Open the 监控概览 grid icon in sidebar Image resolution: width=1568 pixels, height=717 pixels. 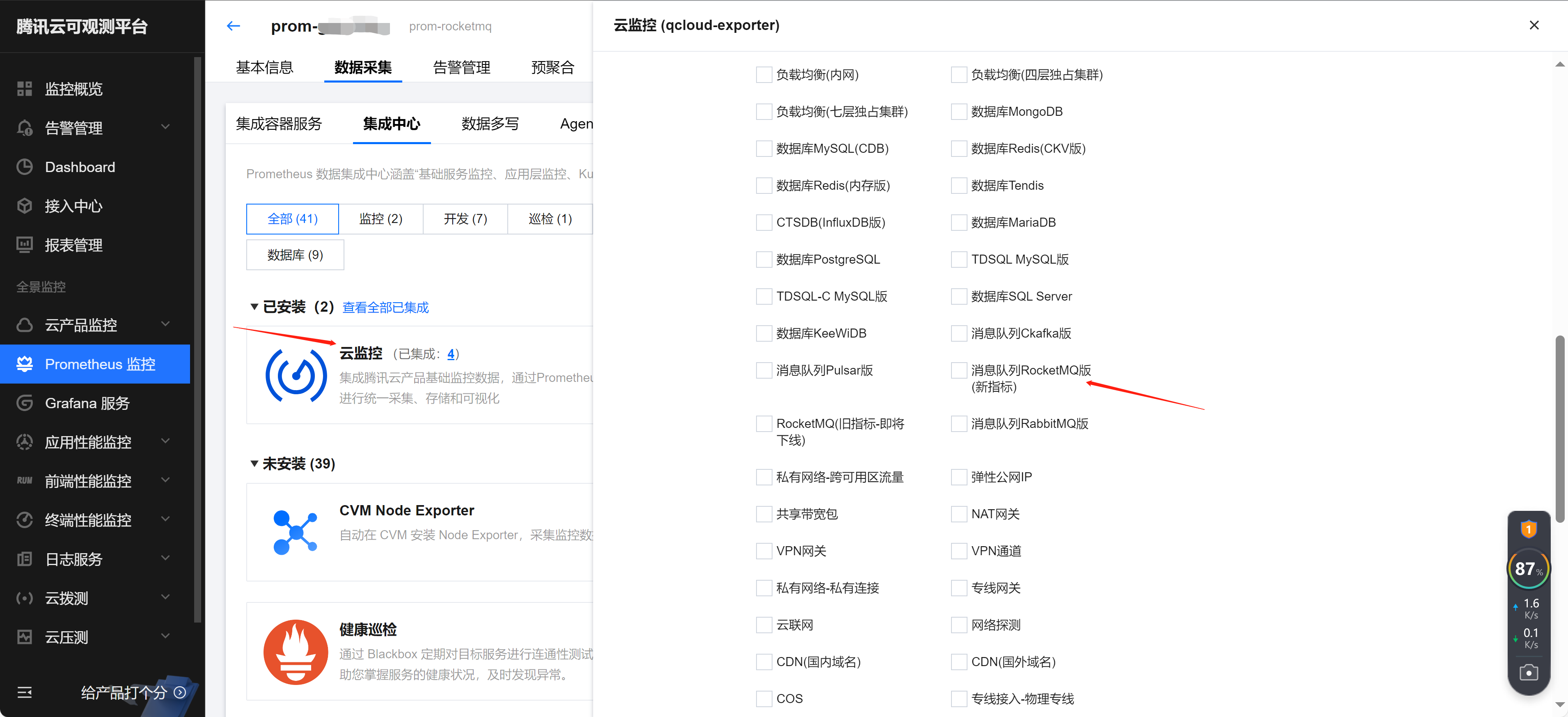tap(24, 89)
